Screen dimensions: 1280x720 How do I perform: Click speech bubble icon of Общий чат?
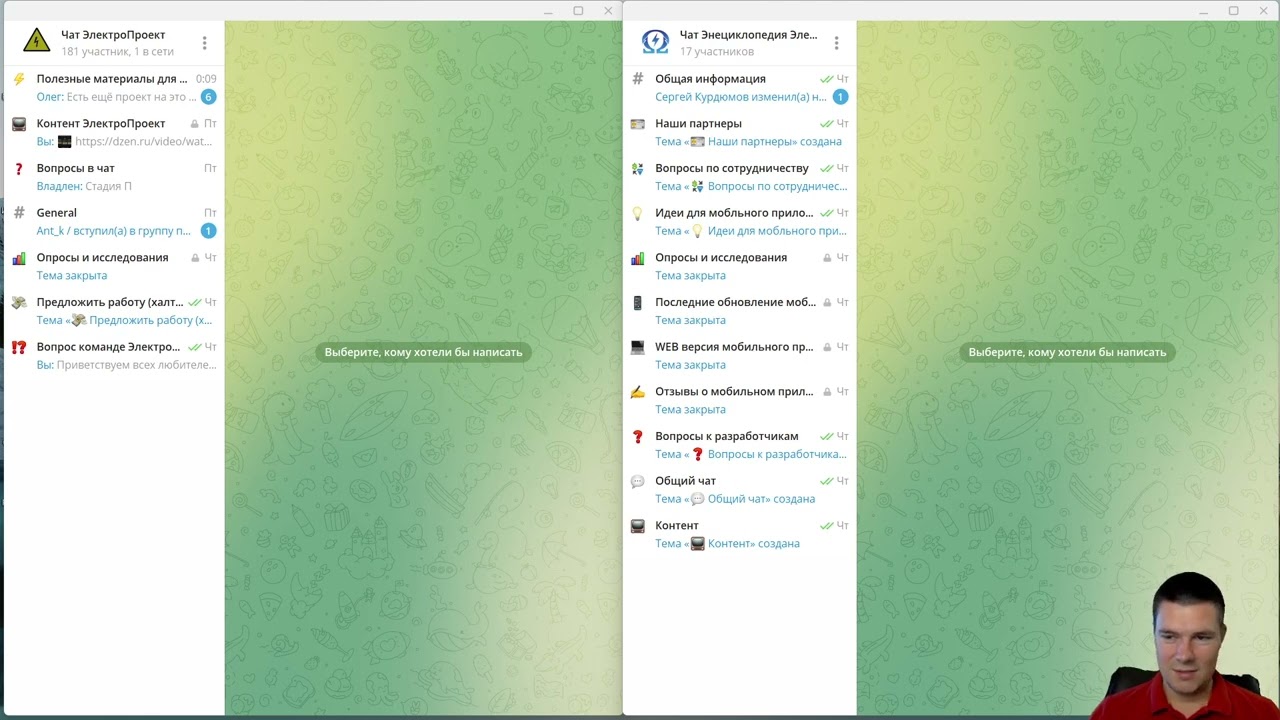[x=638, y=481]
